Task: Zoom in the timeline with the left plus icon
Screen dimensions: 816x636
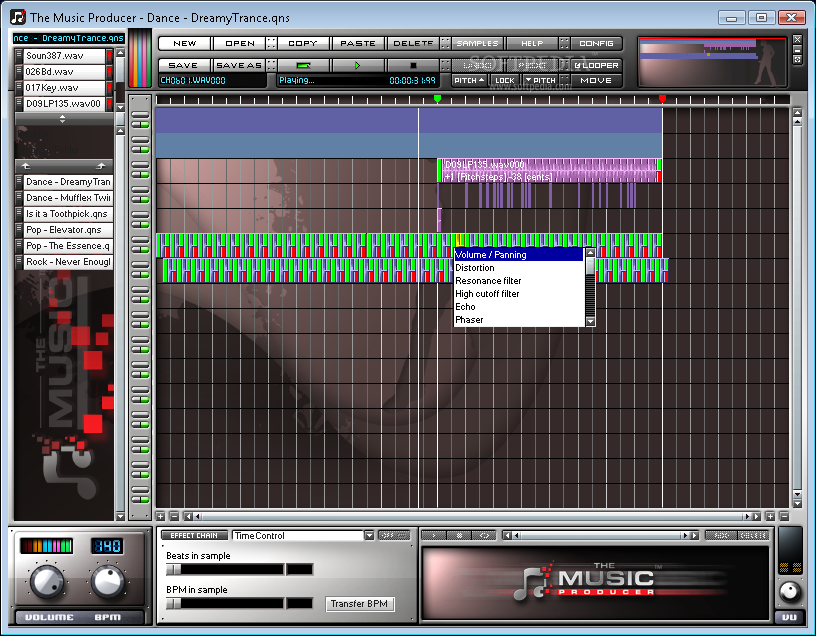Action: (x=161, y=516)
